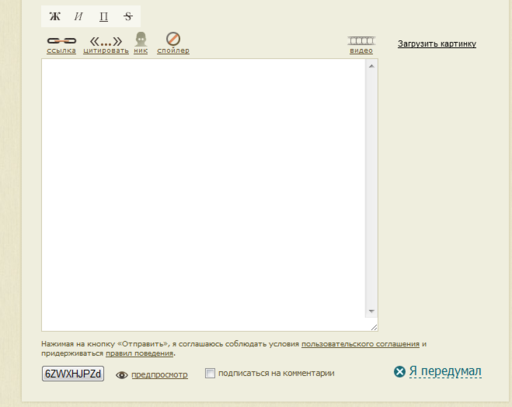This screenshot has width=512, height=407.
Task: Cancel with Я передумал link
Action: (445, 371)
